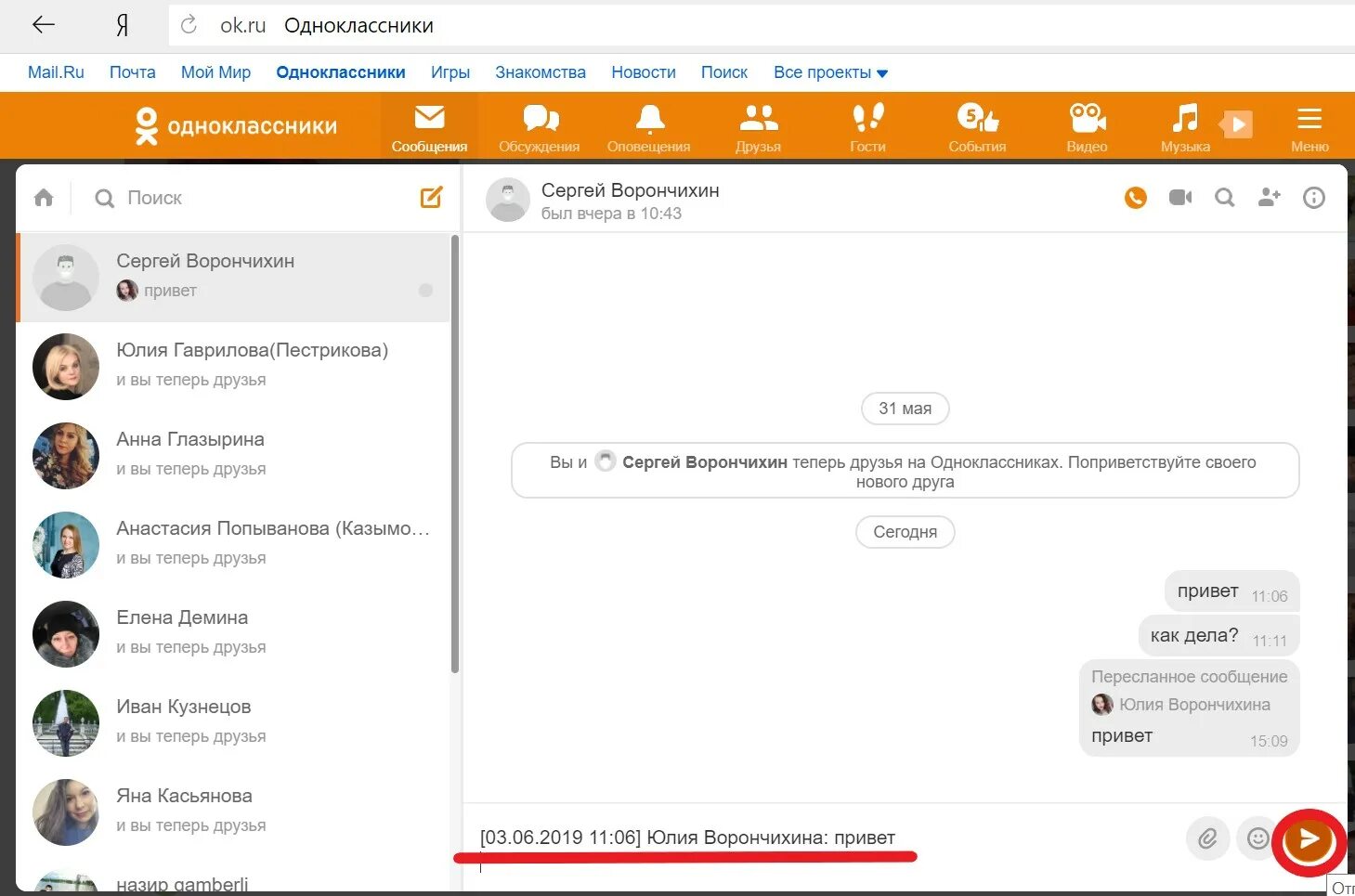Viewport: 1355px width, 896px height.
Task: Click the home icon in messages panel
Action: click(x=44, y=198)
